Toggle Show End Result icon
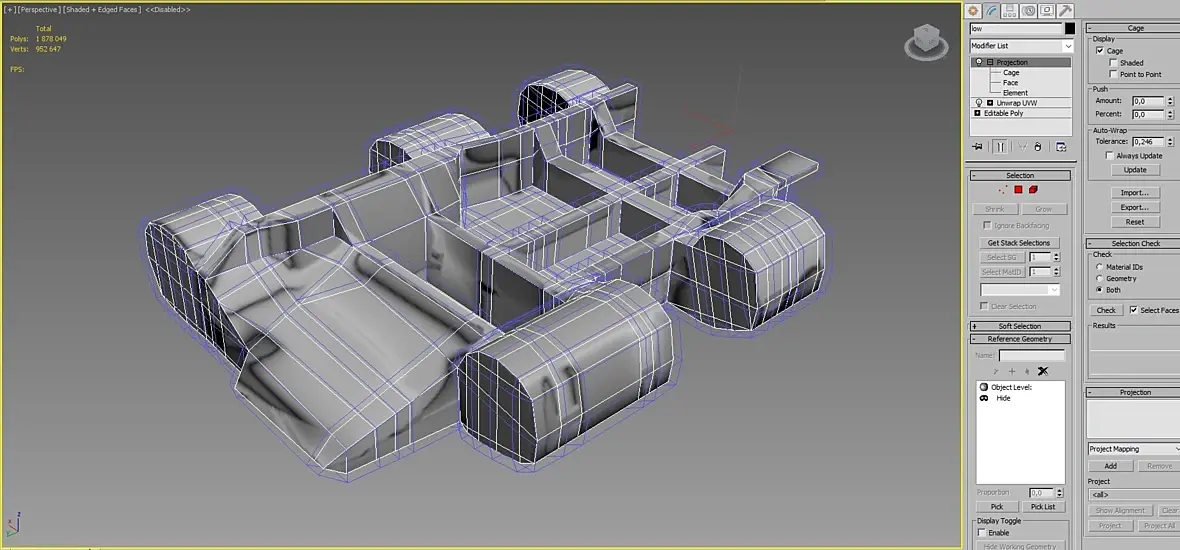The image size is (1180, 550). tap(1000, 147)
